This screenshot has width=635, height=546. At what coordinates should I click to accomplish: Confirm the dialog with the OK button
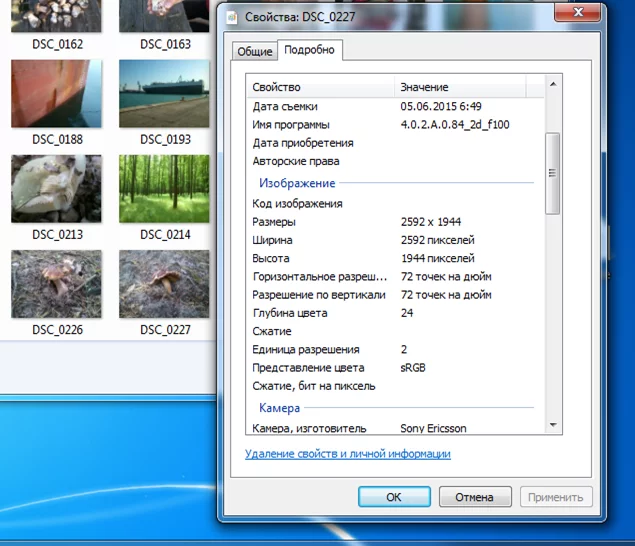(393, 497)
